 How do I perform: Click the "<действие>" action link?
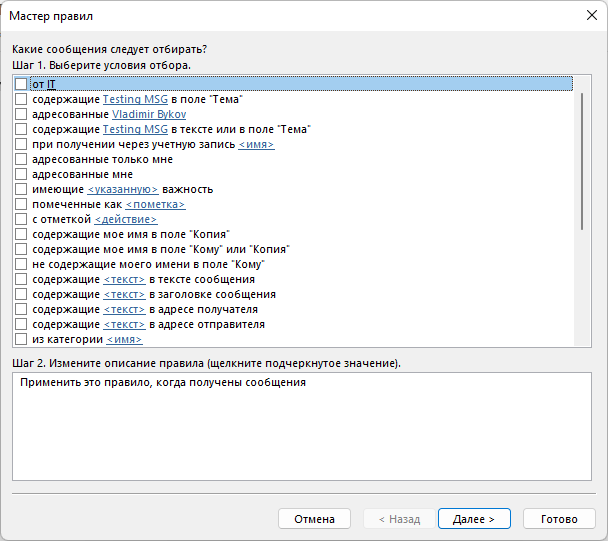click(x=125, y=219)
